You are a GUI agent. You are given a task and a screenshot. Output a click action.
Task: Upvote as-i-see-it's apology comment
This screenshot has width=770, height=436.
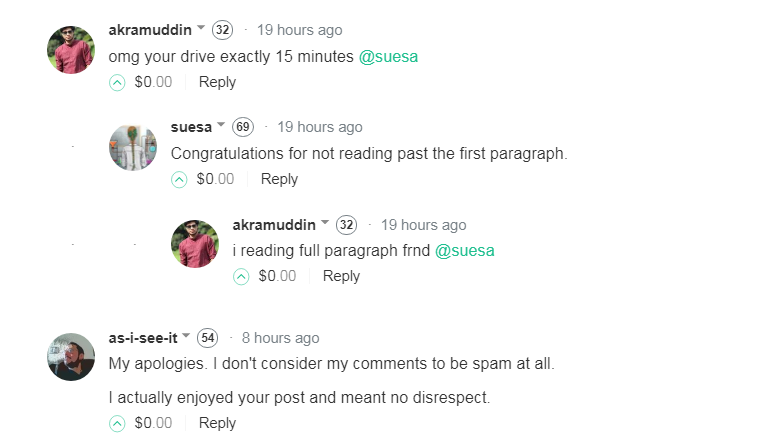[117, 424]
